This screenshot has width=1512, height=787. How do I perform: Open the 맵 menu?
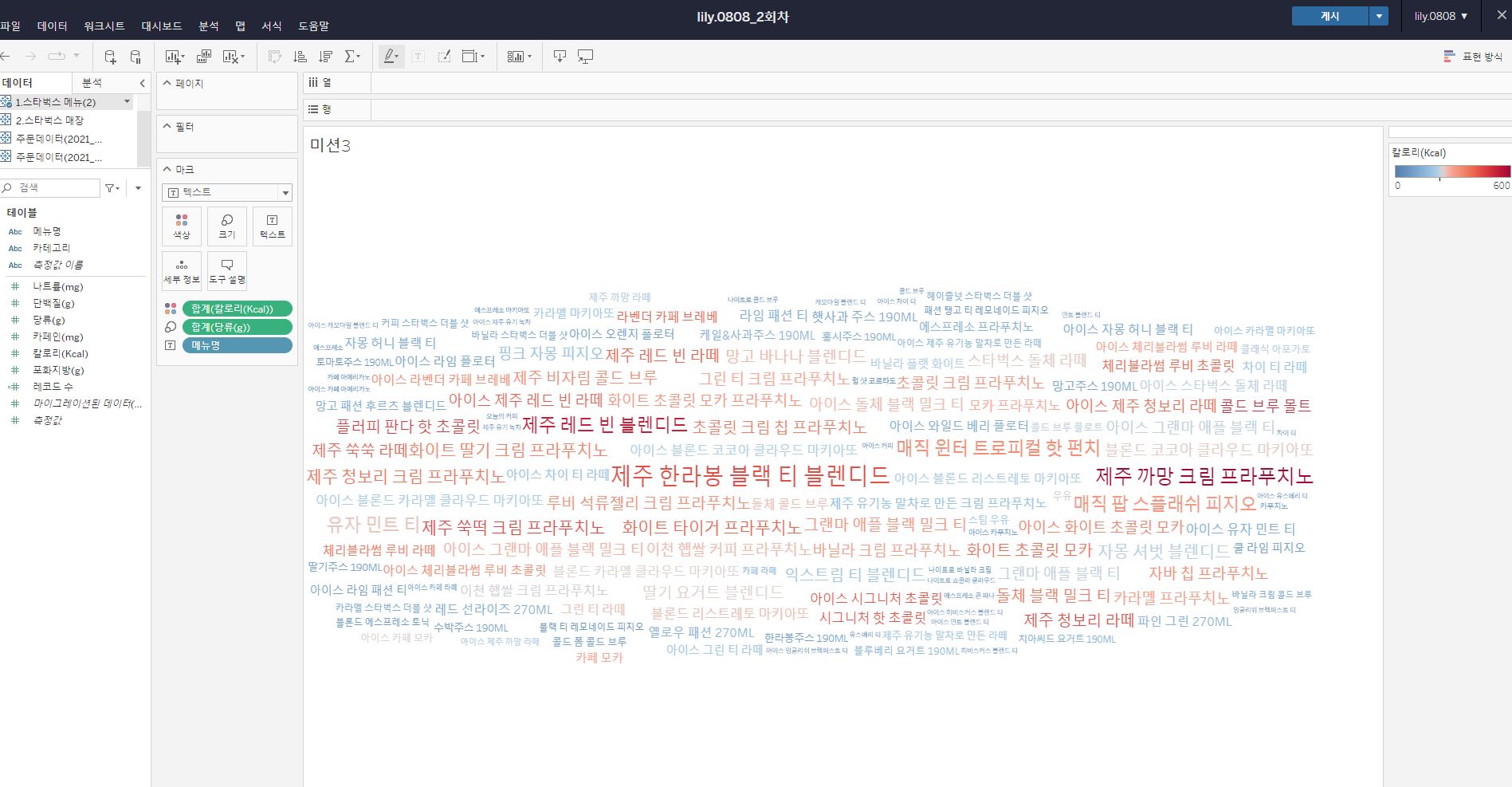point(240,26)
